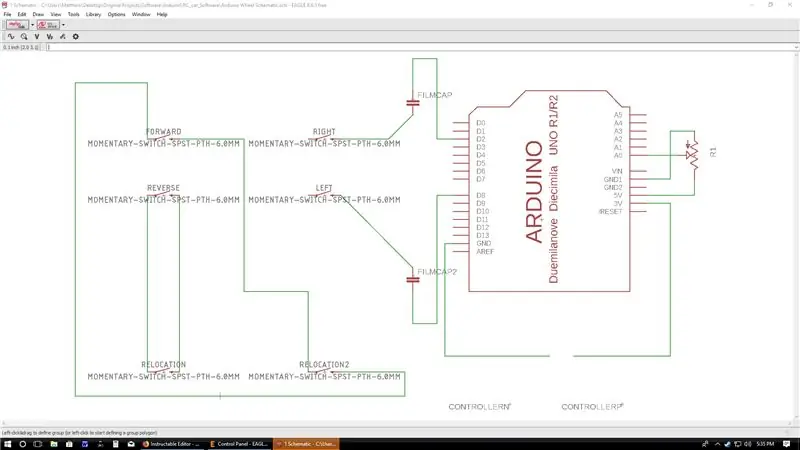Viewport: 800px width, 450px height.
Task: Click the CONTROLLERN label
Action: coord(479,407)
